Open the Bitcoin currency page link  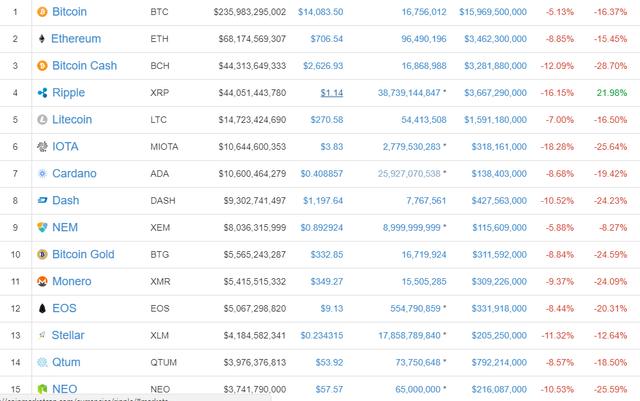click(69, 12)
